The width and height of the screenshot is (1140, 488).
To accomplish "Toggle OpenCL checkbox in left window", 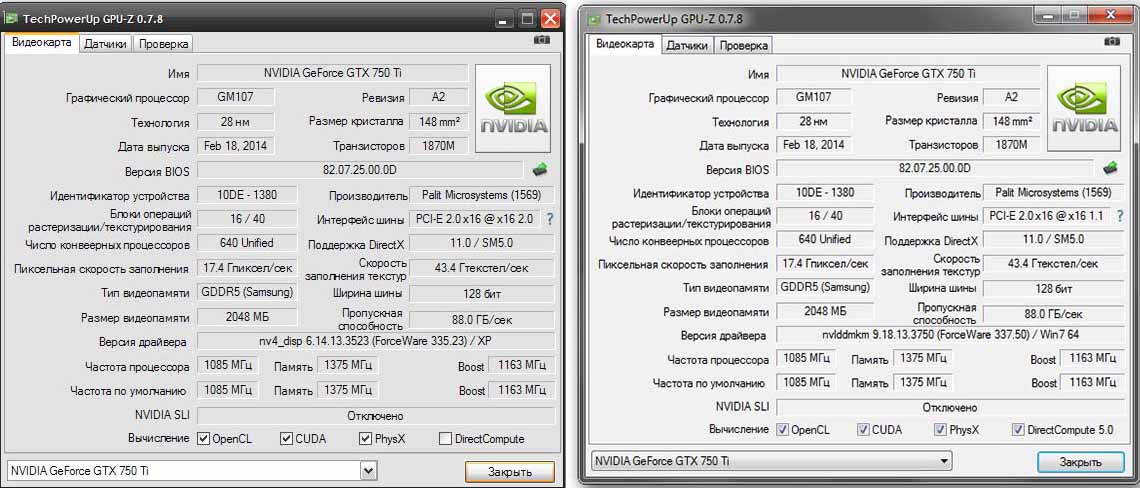I will (x=204, y=439).
